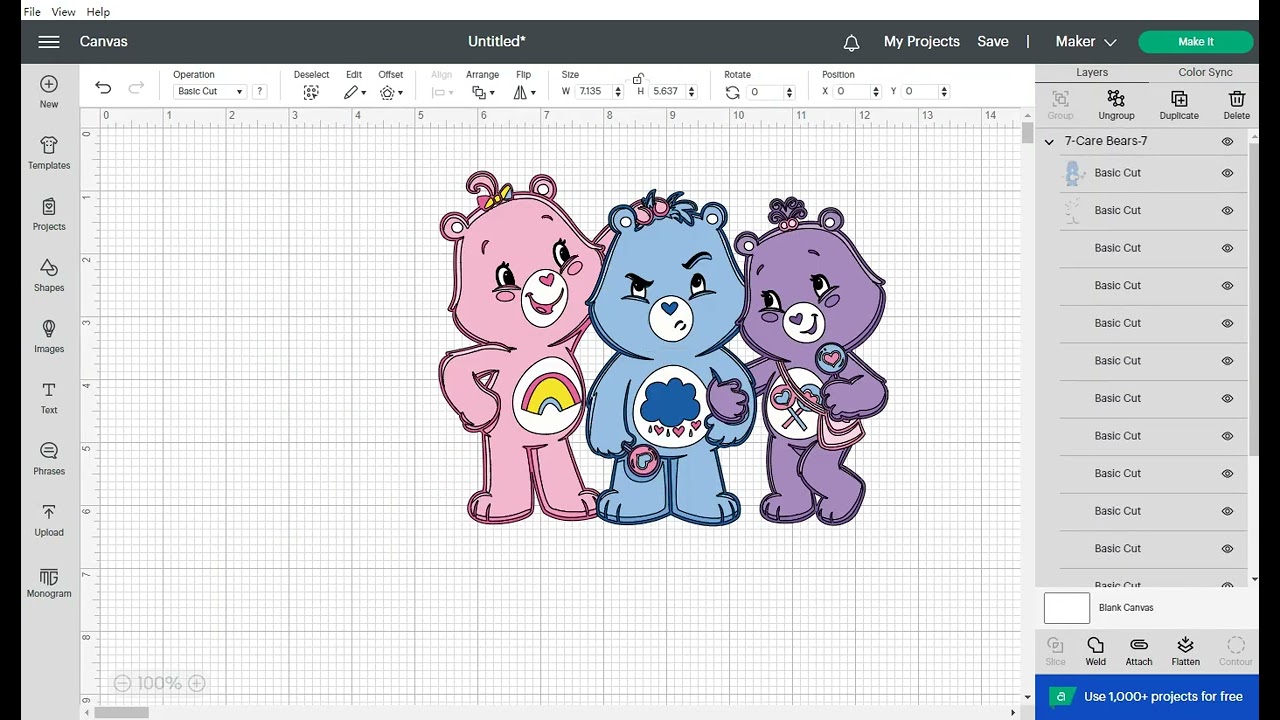Open the File menu

[x=31, y=12]
